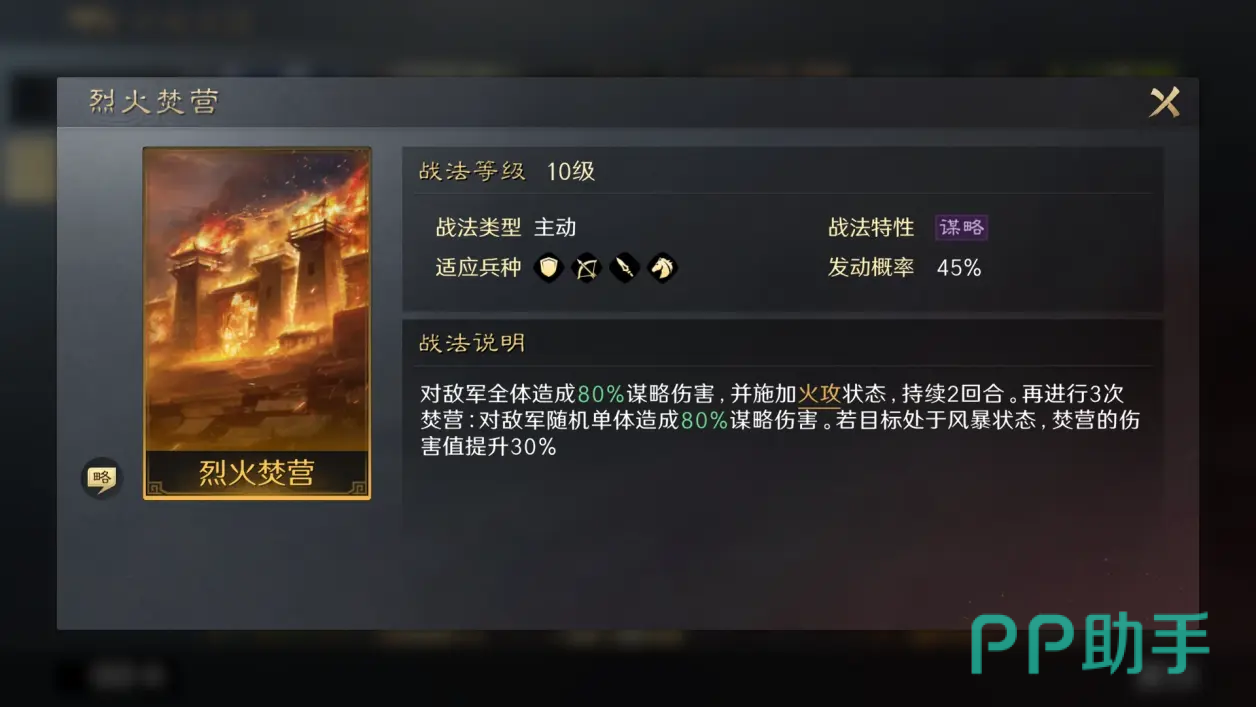The image size is (1256, 707).
Task: Tap the spear troop type icon
Action: [x=624, y=268]
